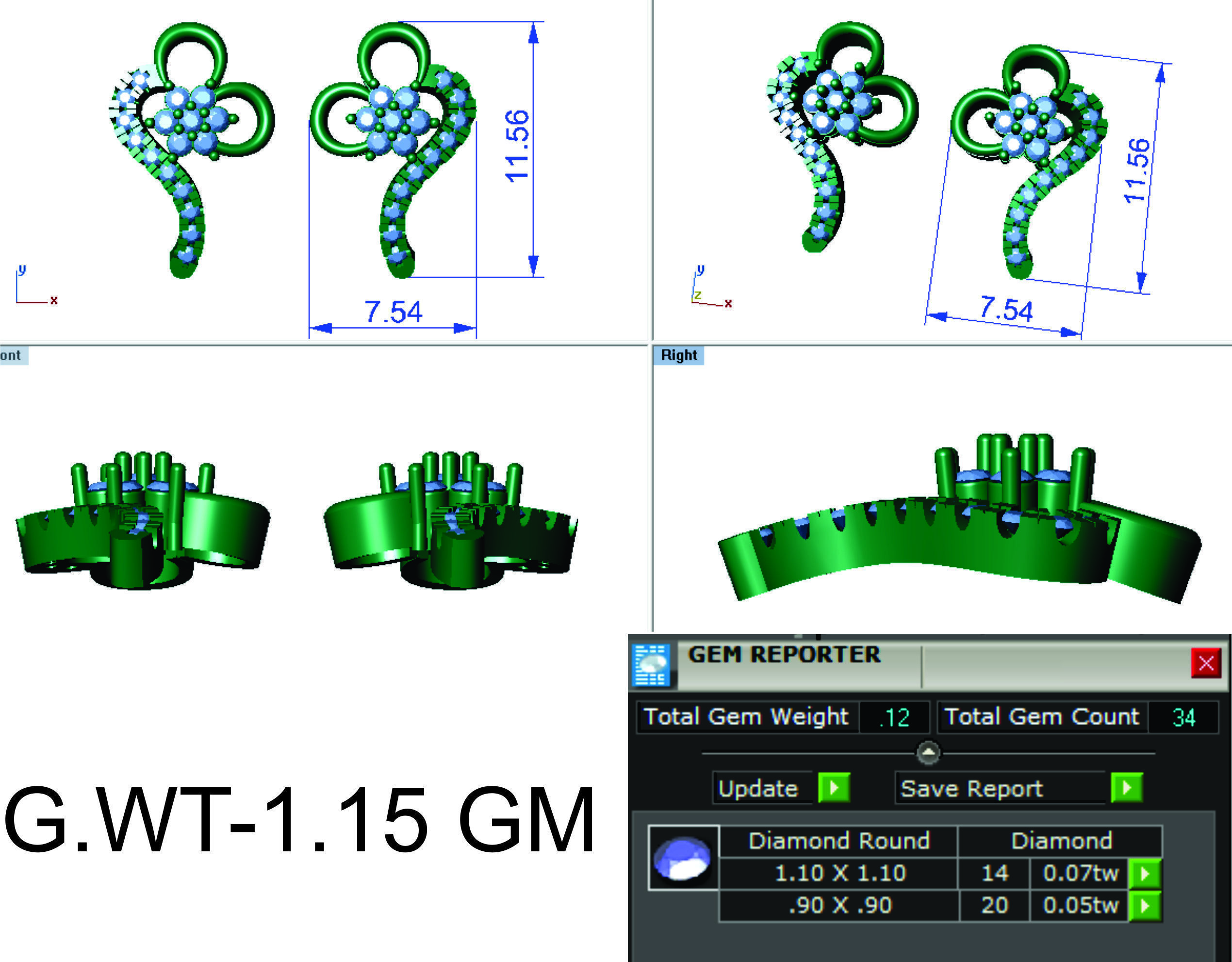1232x962 pixels.
Task: Click the Total Gem Weight label
Action: (747, 716)
